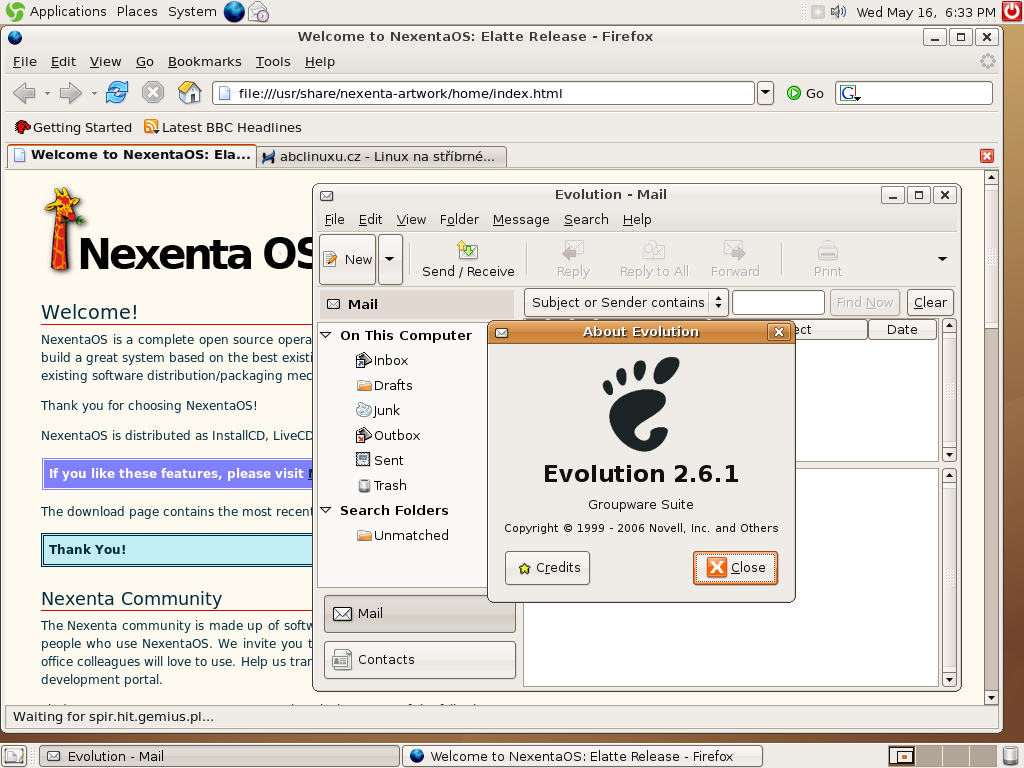Collapse the On This Computer tree

[x=326, y=335]
